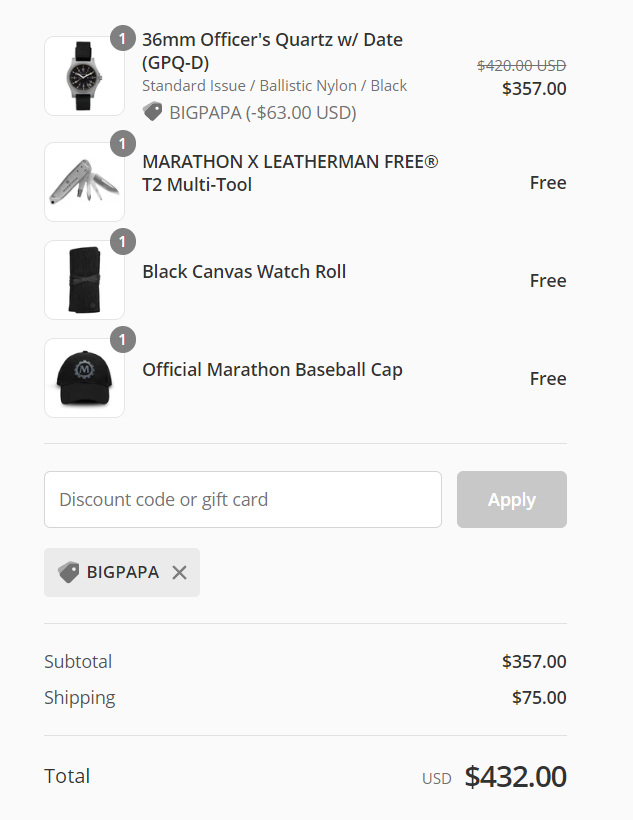The width and height of the screenshot is (633, 820).
Task: Click the Leatherman multi-tool thumbnail
Action: (84, 182)
